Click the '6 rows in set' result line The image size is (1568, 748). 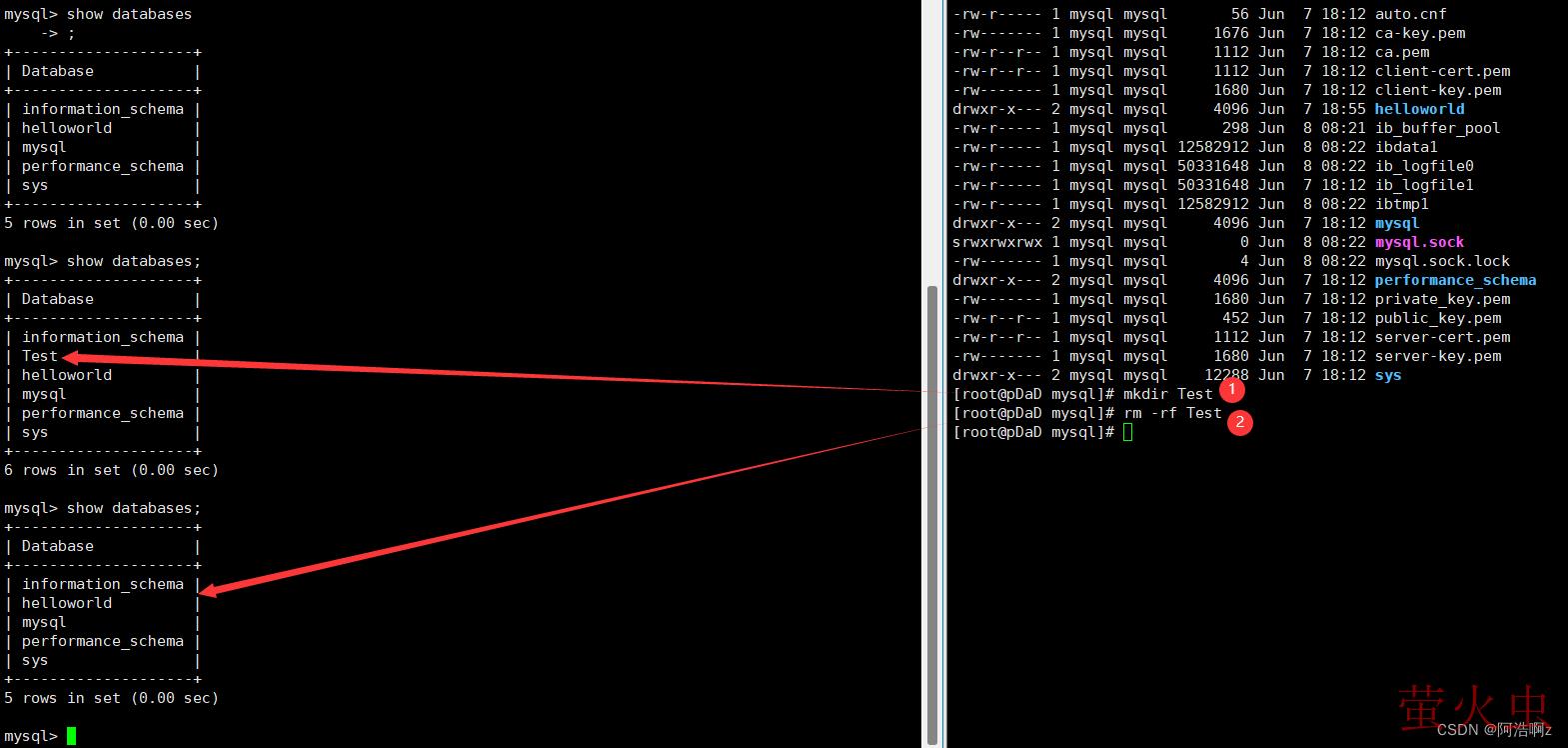111,470
